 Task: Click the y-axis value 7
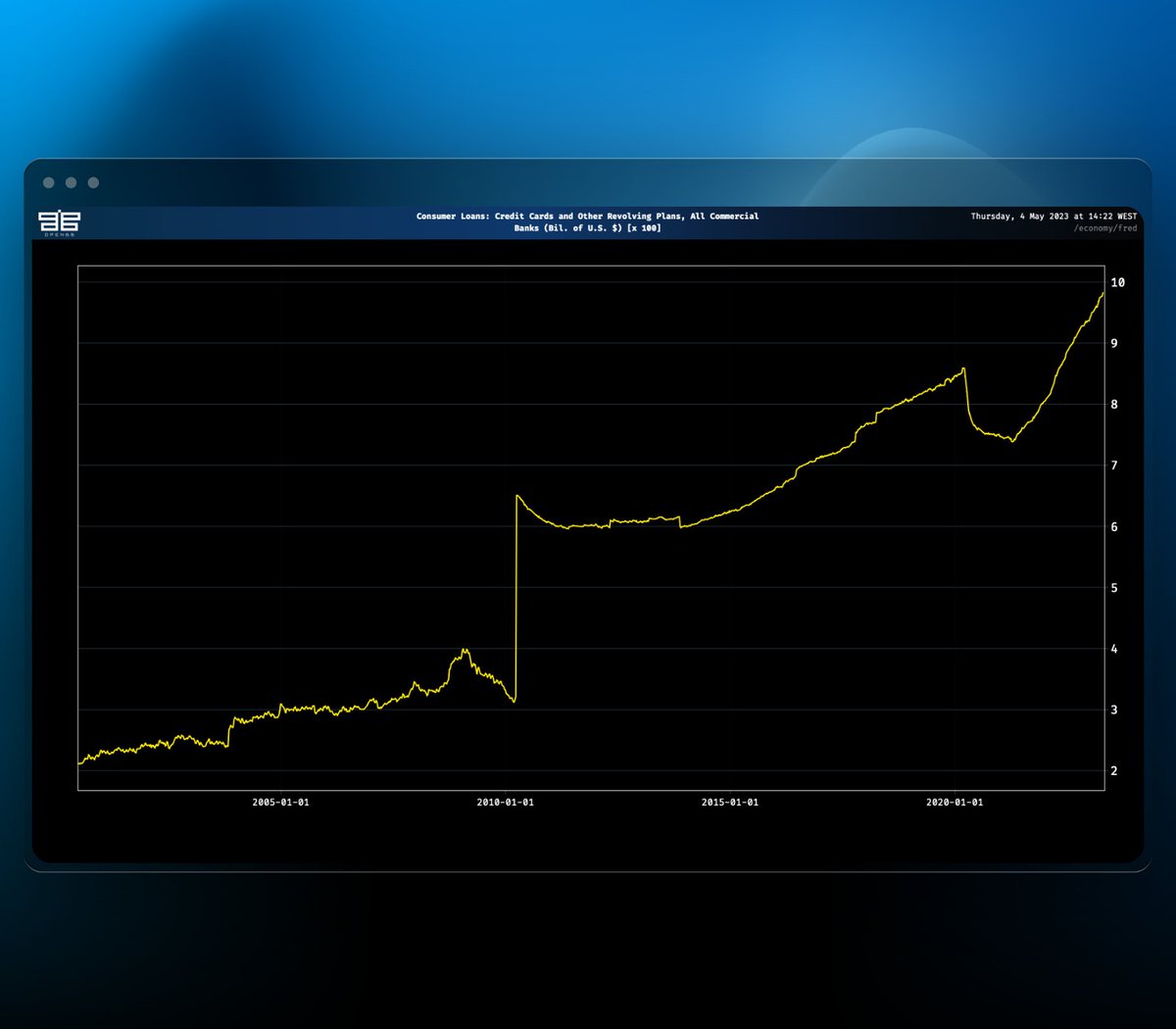click(1114, 465)
